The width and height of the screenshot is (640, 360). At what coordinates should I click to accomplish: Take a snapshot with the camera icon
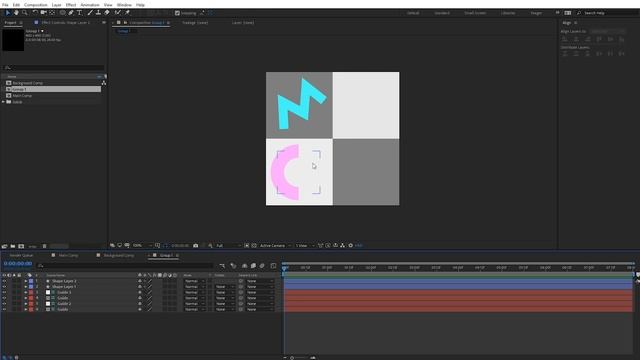point(196,246)
